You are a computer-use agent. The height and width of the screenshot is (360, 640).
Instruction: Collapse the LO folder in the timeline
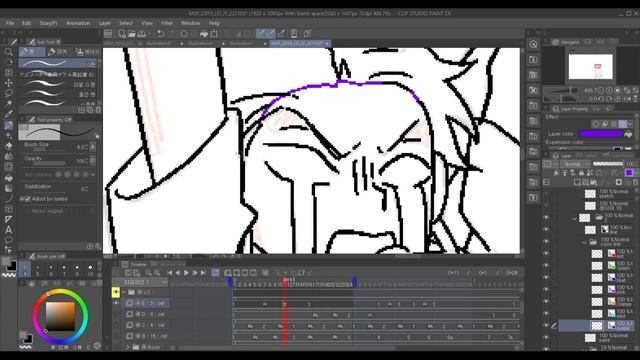pos(124,292)
